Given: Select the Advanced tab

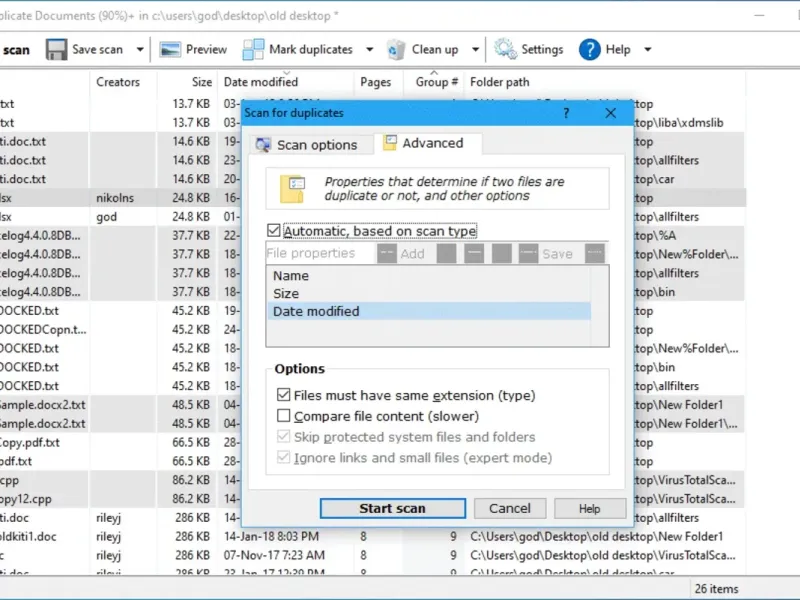Looking at the screenshot, I should 428,143.
